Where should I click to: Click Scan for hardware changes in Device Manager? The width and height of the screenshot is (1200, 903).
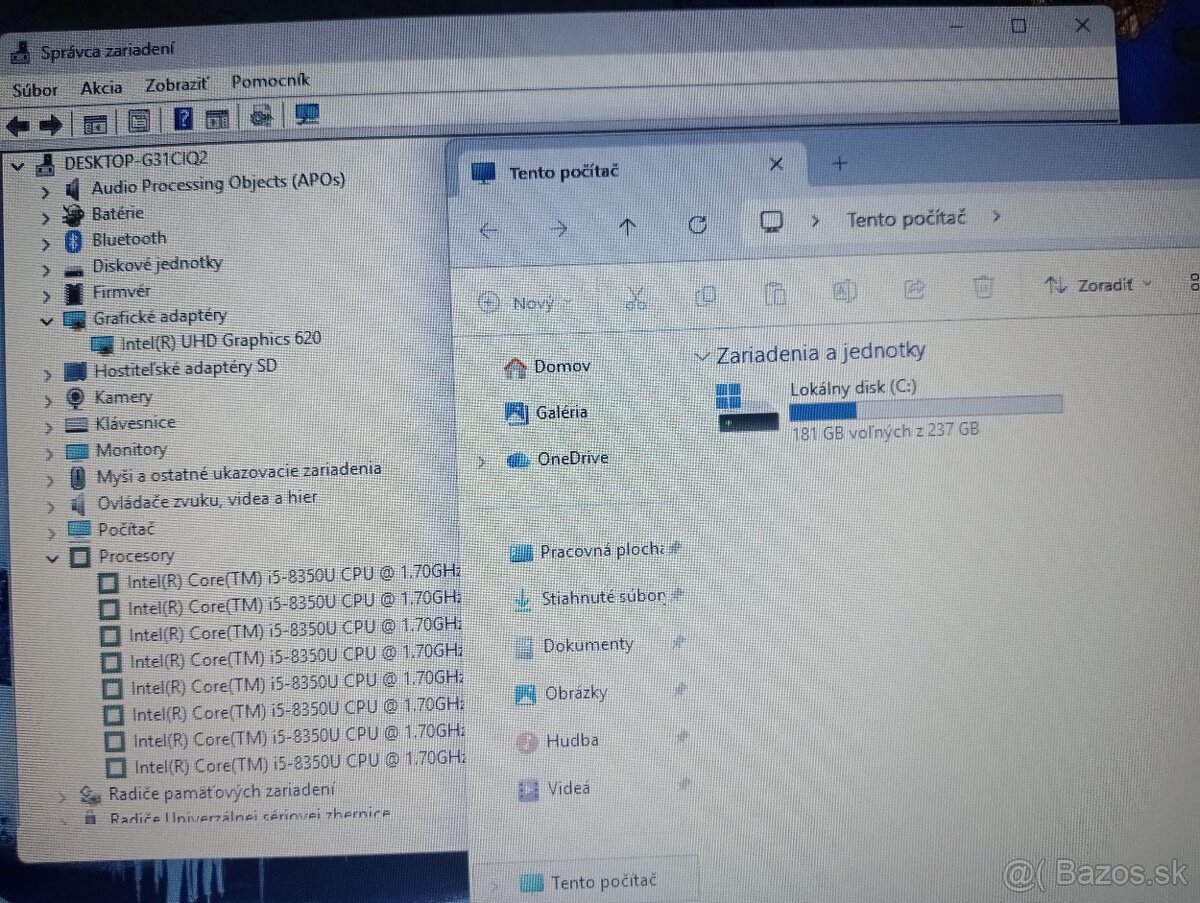(262, 116)
